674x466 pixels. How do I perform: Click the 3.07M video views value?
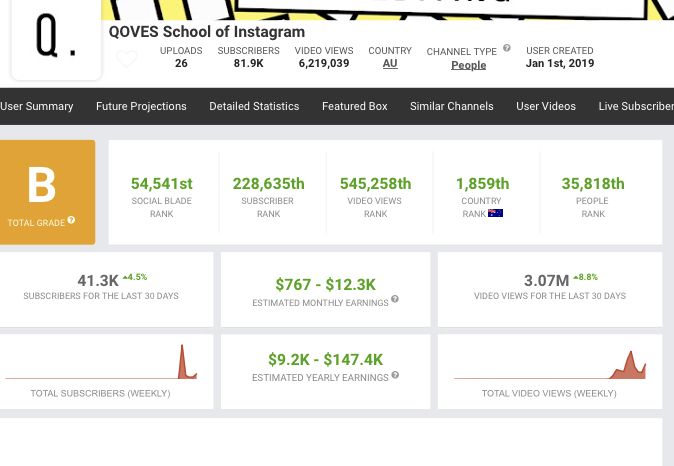click(546, 281)
